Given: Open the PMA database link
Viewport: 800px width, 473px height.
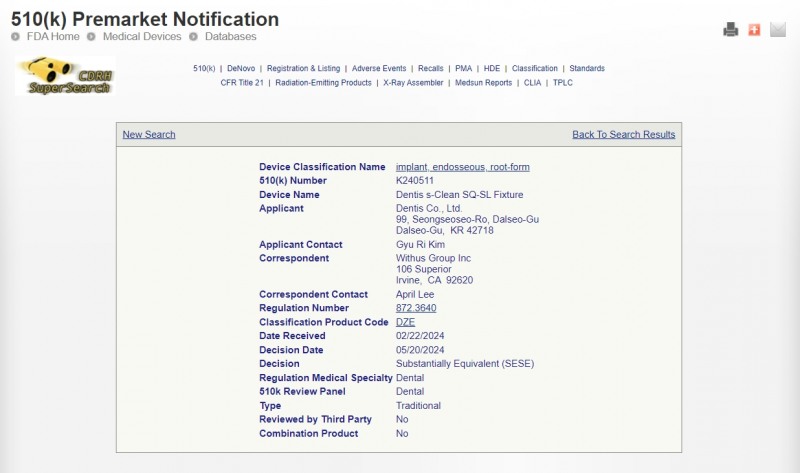Looking at the screenshot, I should 463,69.
